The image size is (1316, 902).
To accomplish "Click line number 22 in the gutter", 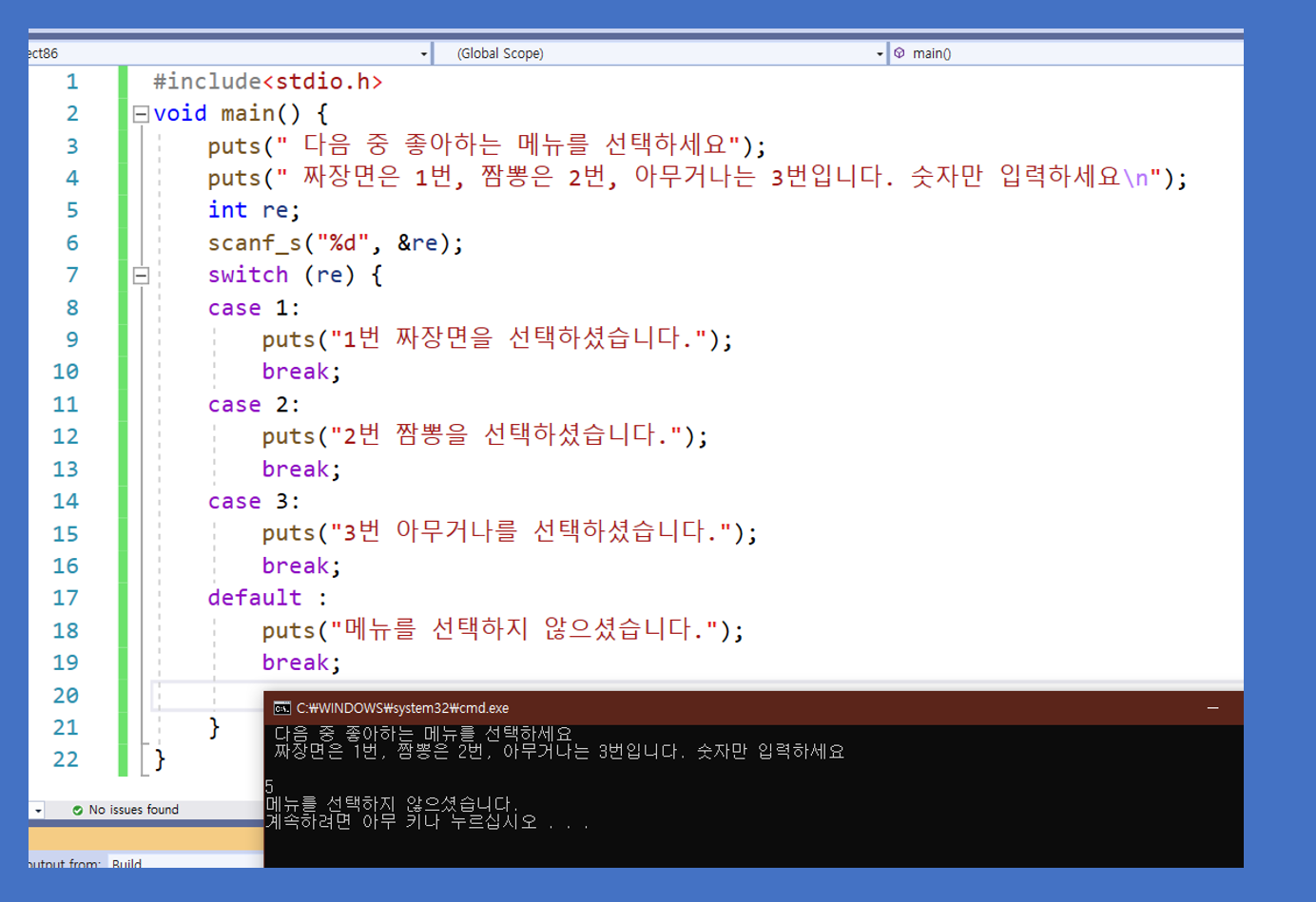I will 66,759.
